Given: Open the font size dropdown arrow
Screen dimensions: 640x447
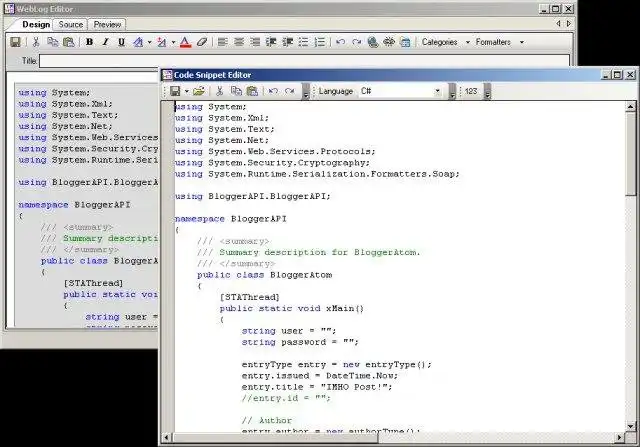Looking at the screenshot, I should pos(173,42).
